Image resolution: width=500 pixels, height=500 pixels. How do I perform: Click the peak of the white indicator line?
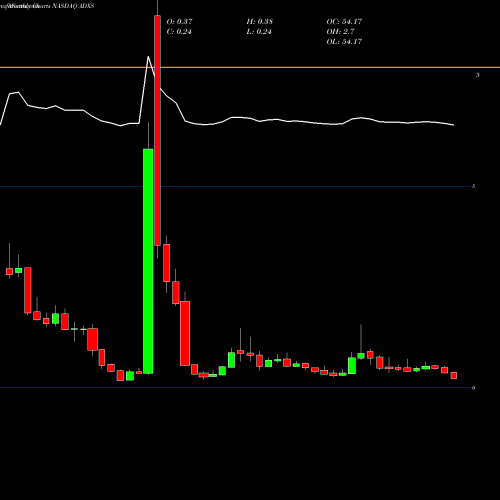click(148, 57)
